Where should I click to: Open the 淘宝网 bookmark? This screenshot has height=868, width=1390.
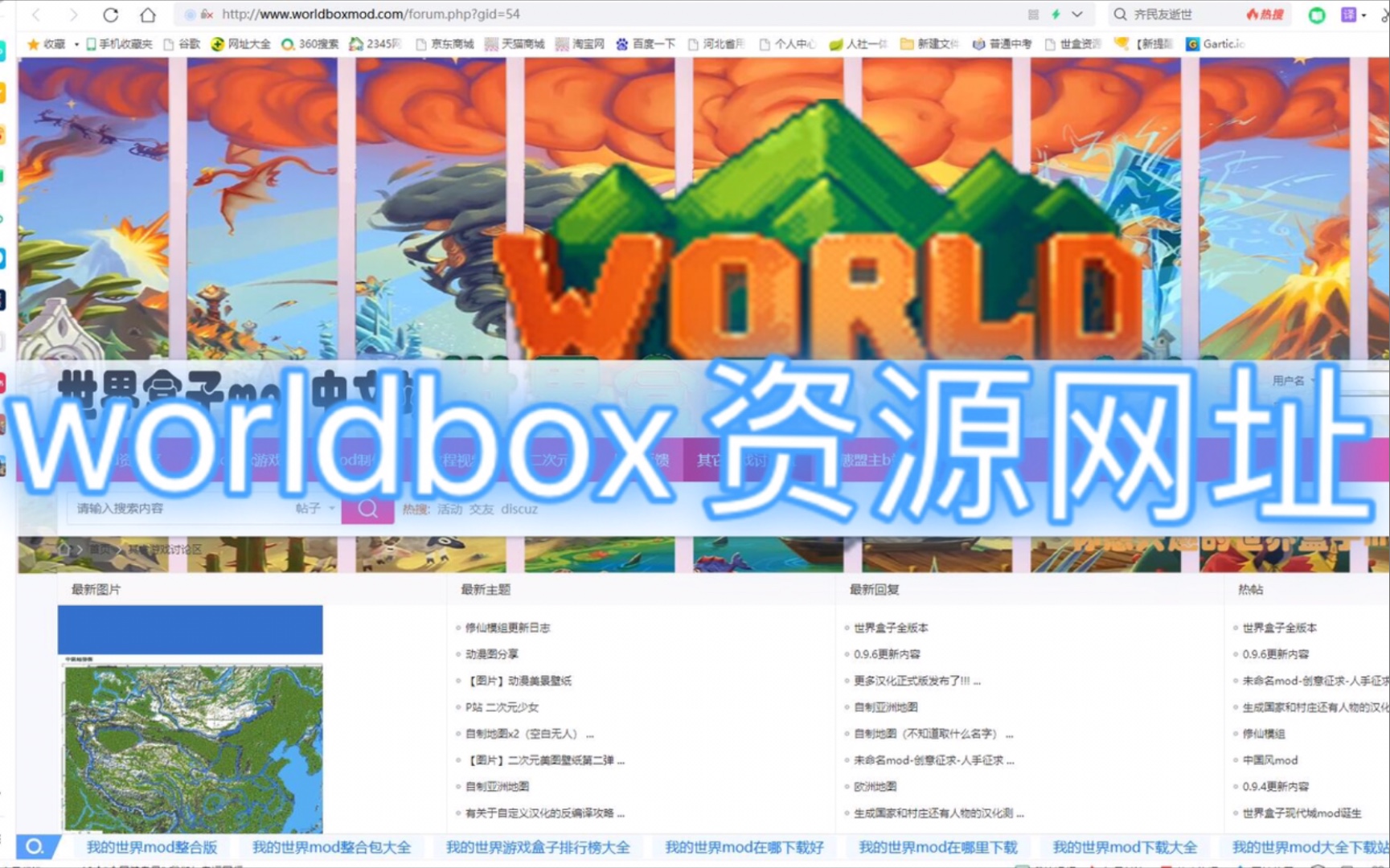(580, 44)
